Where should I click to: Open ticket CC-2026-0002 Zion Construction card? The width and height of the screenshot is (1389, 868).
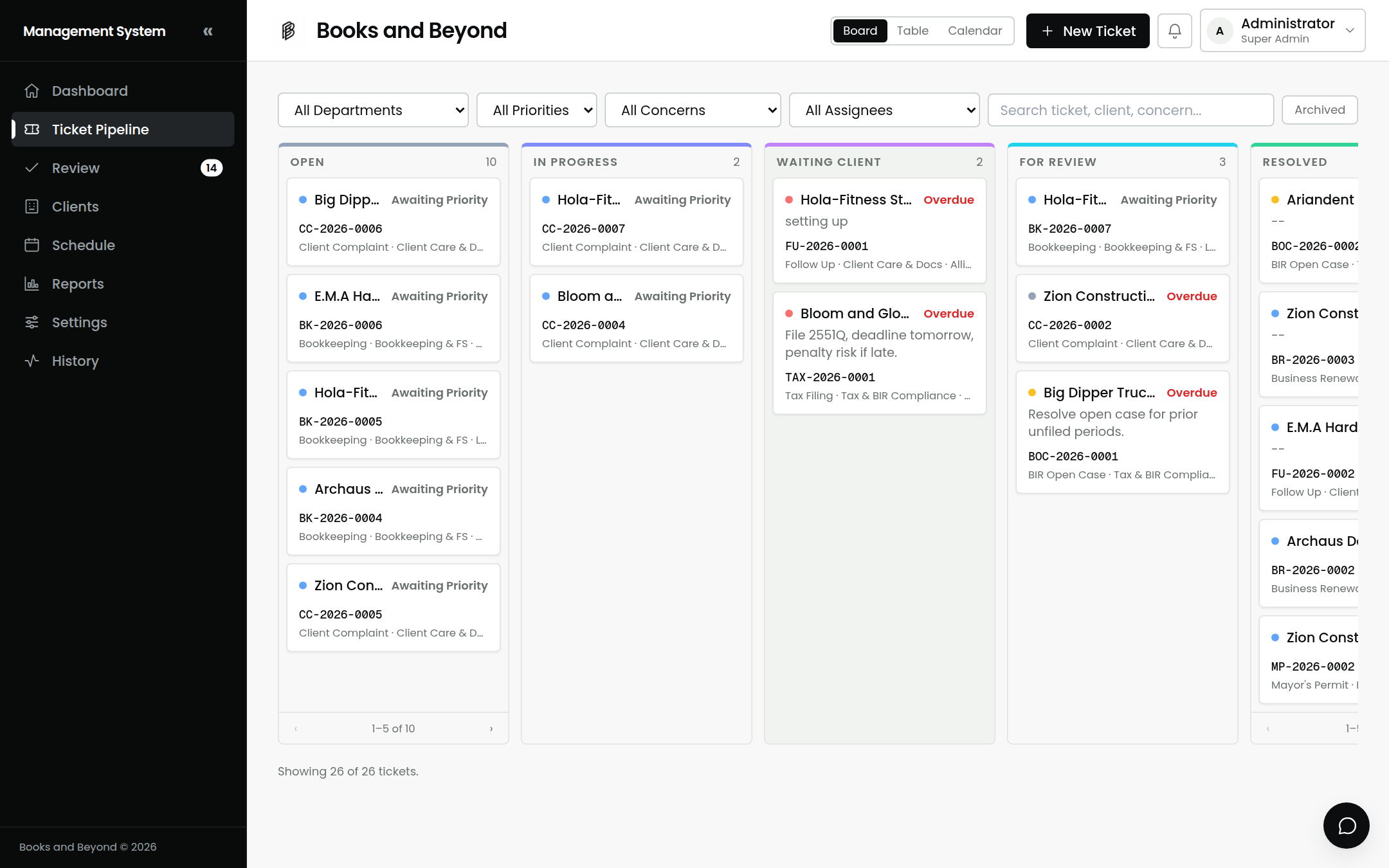[x=1123, y=318]
